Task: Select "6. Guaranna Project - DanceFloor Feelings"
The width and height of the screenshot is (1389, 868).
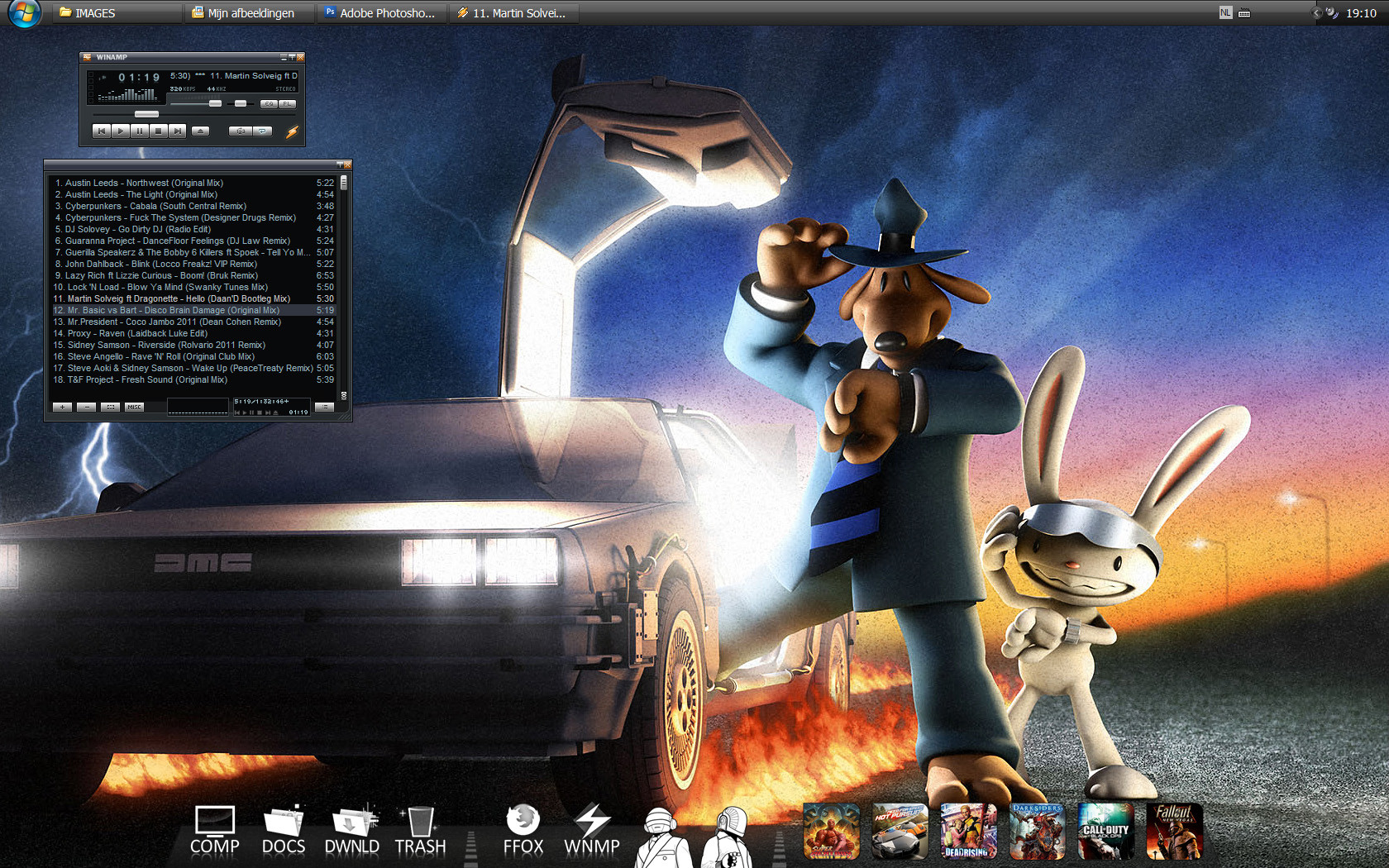Action: pyautogui.click(x=194, y=241)
